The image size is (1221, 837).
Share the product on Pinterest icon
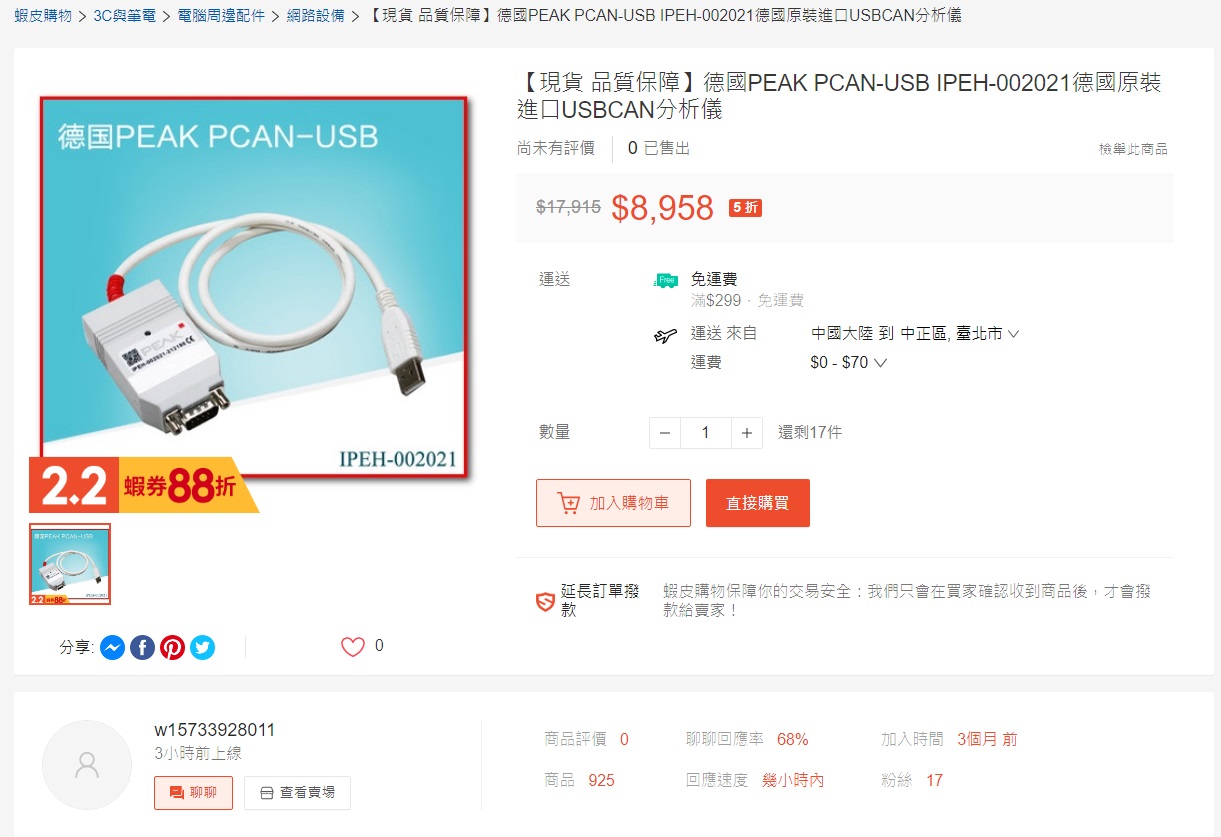pyautogui.click(x=172, y=648)
